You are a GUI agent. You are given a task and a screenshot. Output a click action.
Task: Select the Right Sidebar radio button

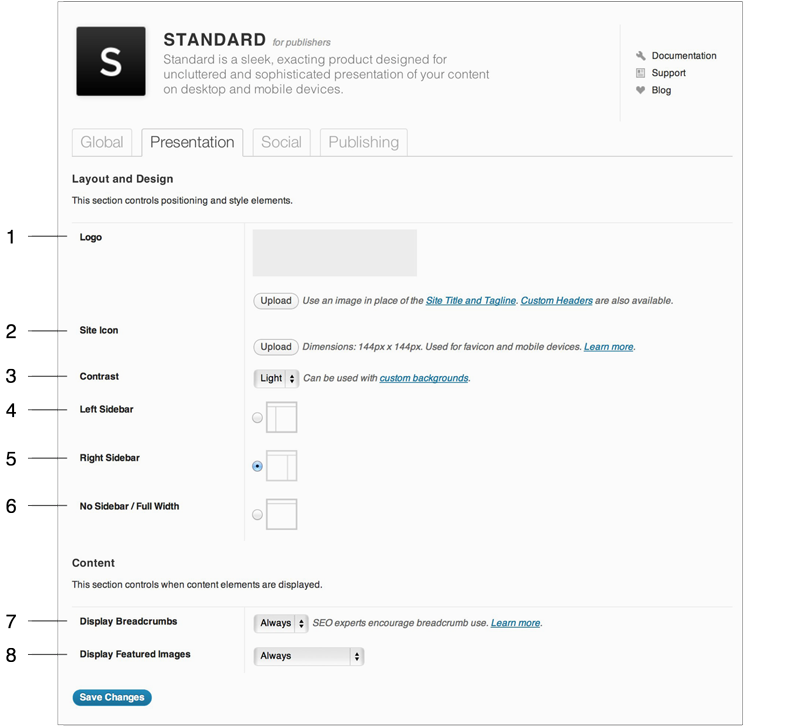[257, 466]
